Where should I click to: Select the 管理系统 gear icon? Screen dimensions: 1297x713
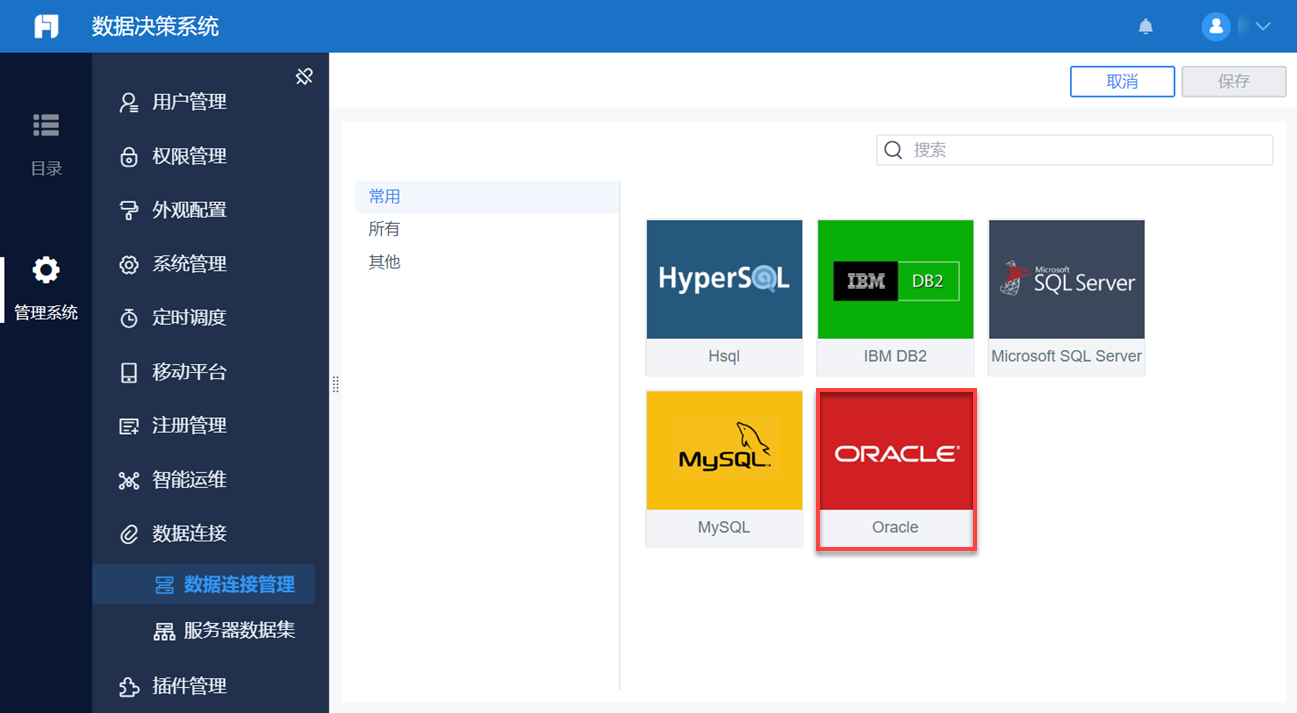tap(46, 270)
